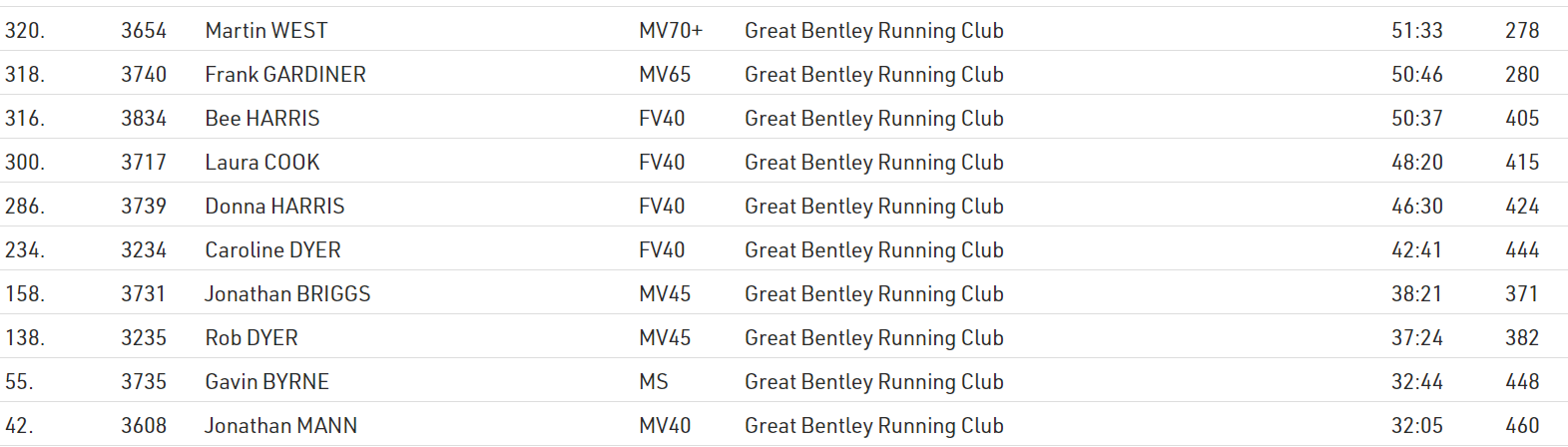Select Caroline DYER in results list
Image resolution: width=1568 pixels, height=447 pixels.
tap(272, 250)
